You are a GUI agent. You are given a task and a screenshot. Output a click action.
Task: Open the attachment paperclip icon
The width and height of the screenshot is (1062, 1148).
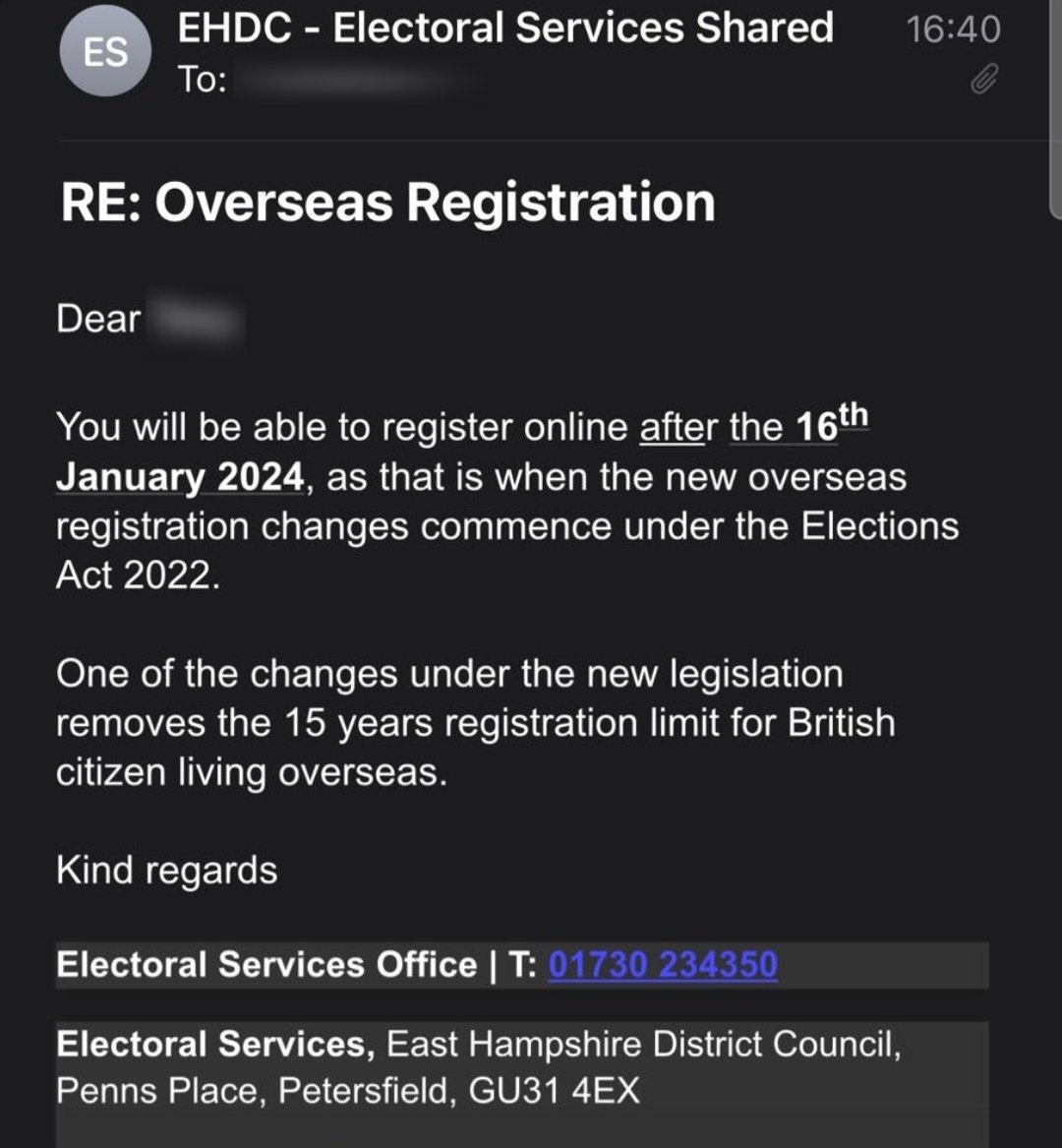pyautogui.click(x=984, y=79)
